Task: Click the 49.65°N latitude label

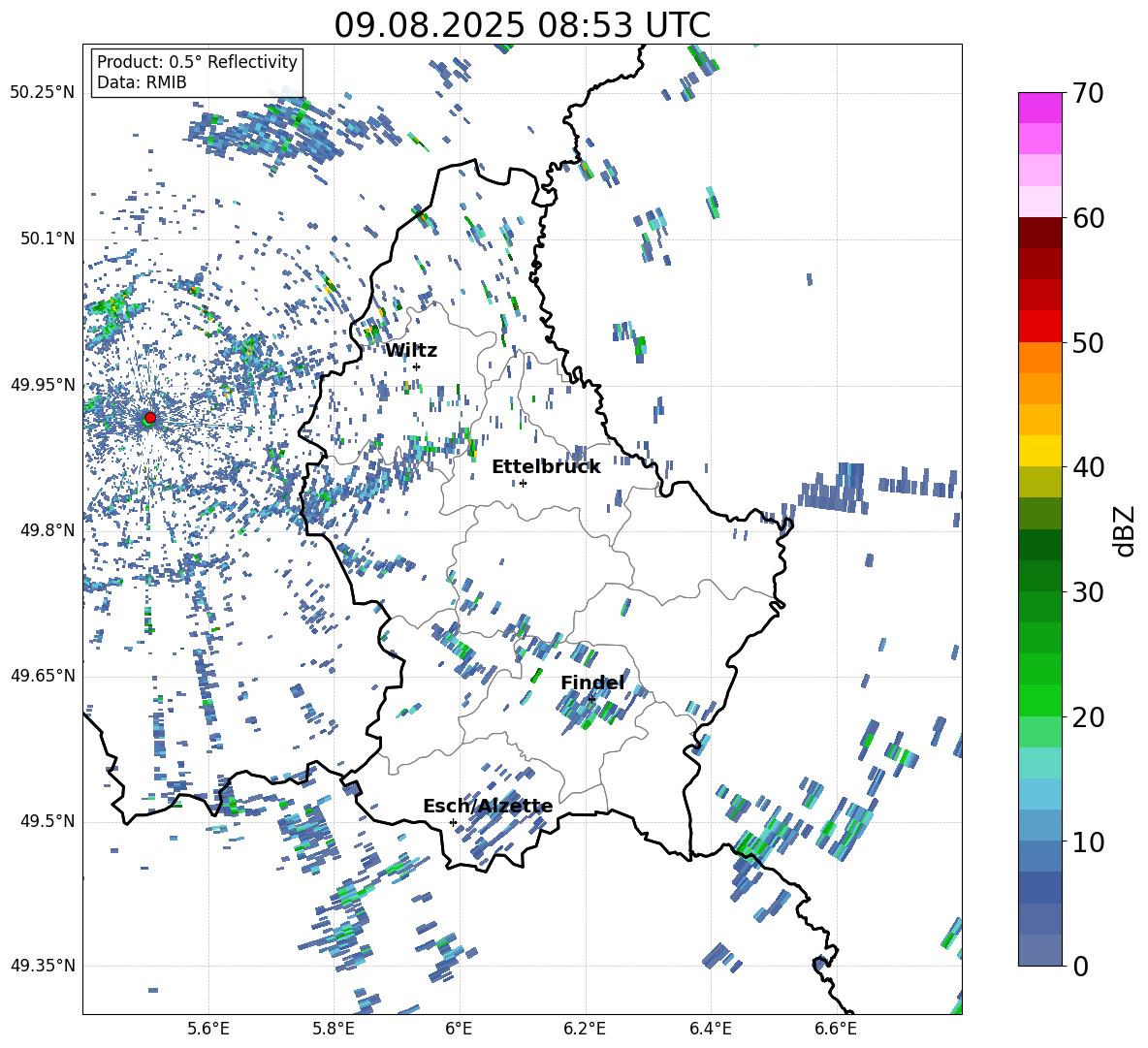Action: tap(43, 676)
